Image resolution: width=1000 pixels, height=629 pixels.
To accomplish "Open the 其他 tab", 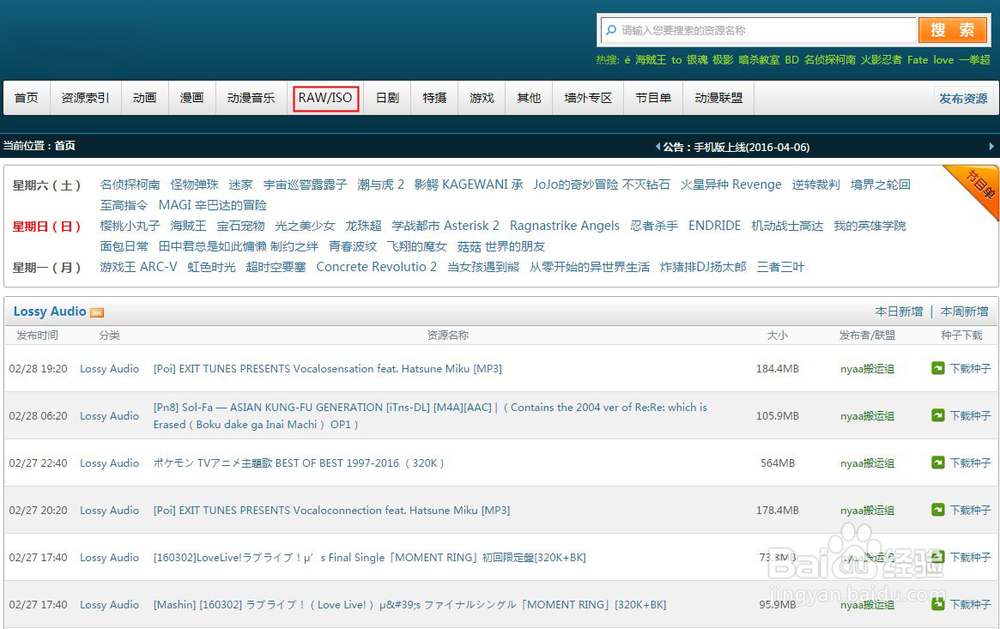I will [x=529, y=98].
